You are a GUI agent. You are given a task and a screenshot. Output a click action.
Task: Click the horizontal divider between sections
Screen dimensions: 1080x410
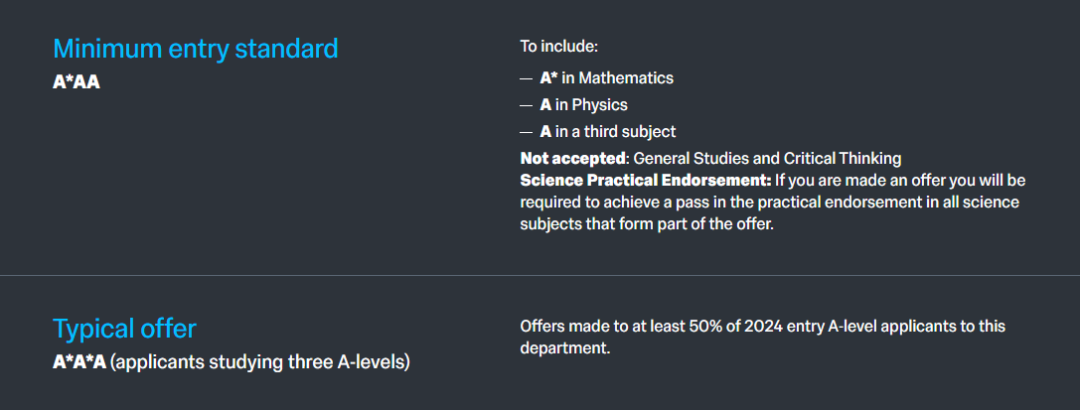click(x=540, y=275)
